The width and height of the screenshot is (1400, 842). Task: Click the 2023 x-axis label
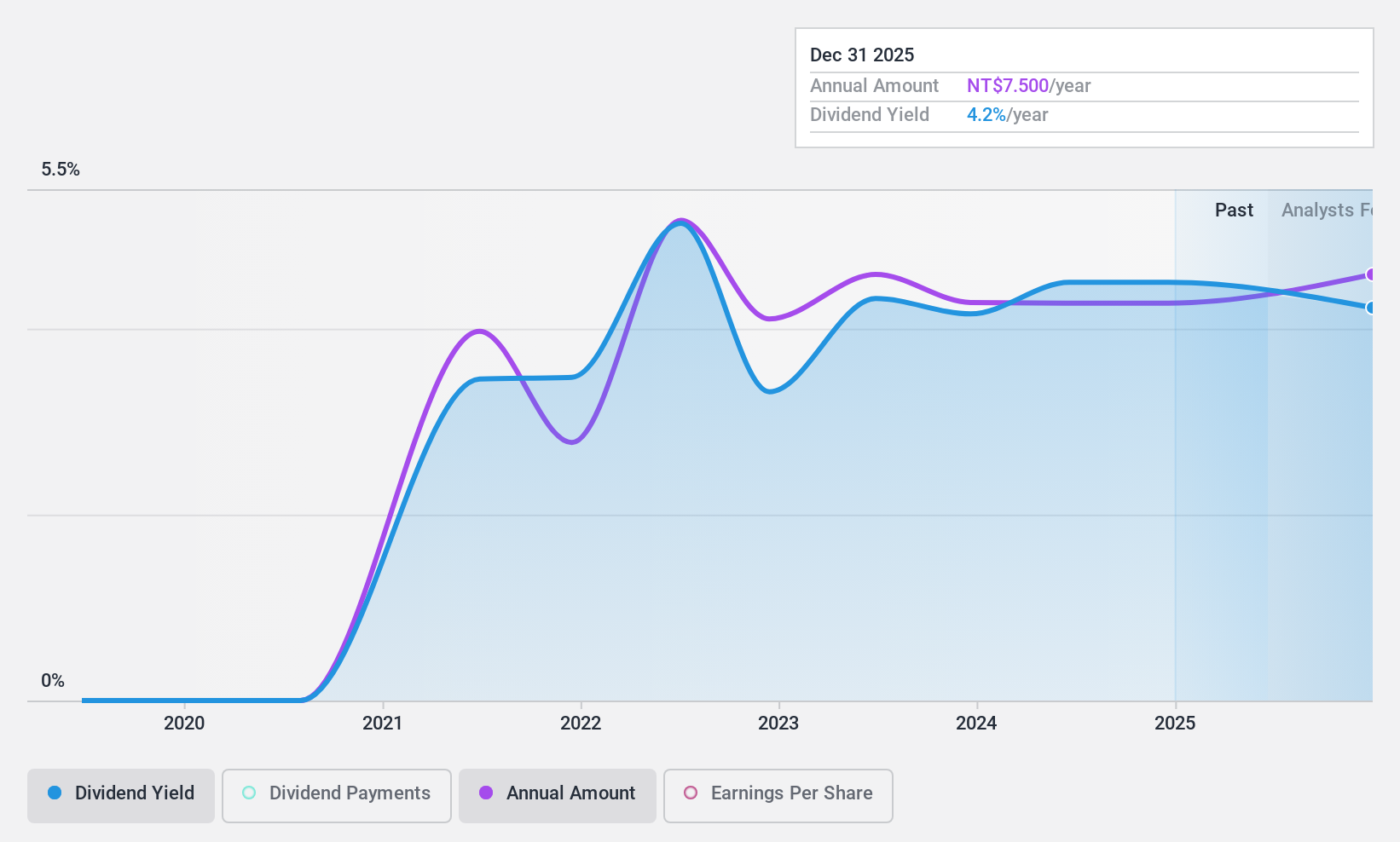point(778,724)
